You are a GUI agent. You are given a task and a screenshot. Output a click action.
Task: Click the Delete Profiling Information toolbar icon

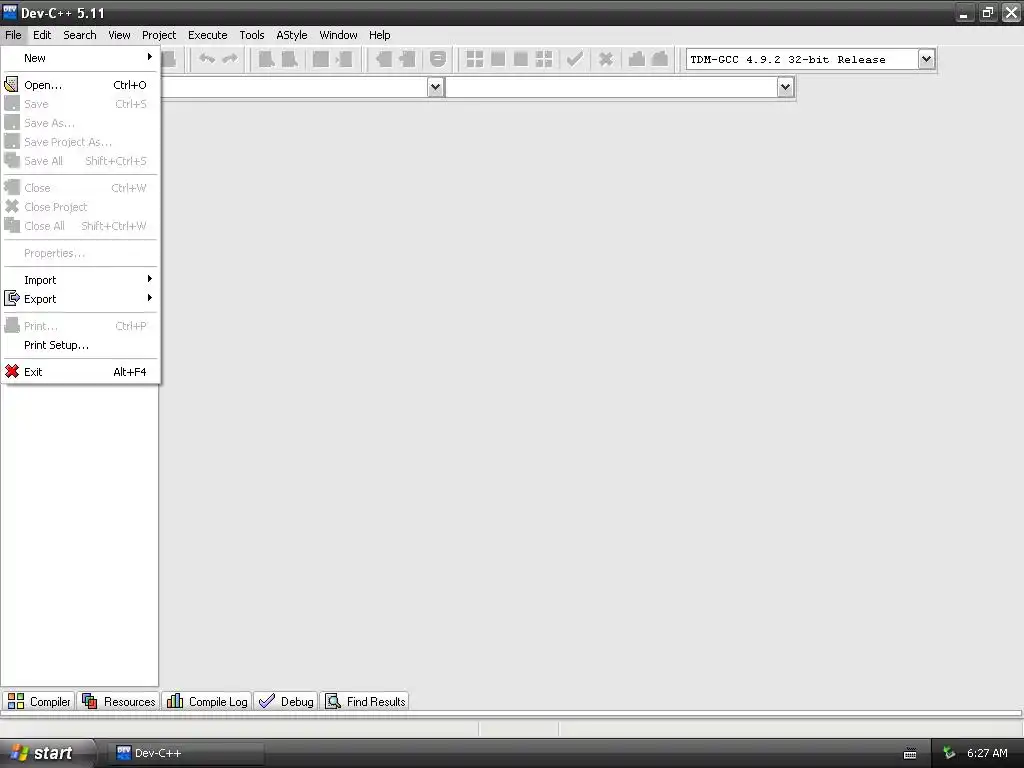[x=660, y=59]
